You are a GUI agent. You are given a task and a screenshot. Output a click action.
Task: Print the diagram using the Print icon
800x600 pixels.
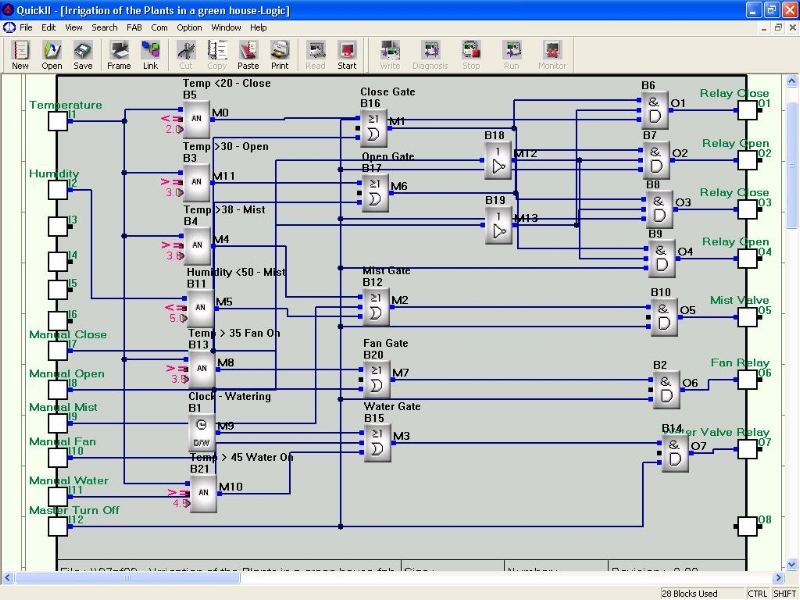pos(280,54)
